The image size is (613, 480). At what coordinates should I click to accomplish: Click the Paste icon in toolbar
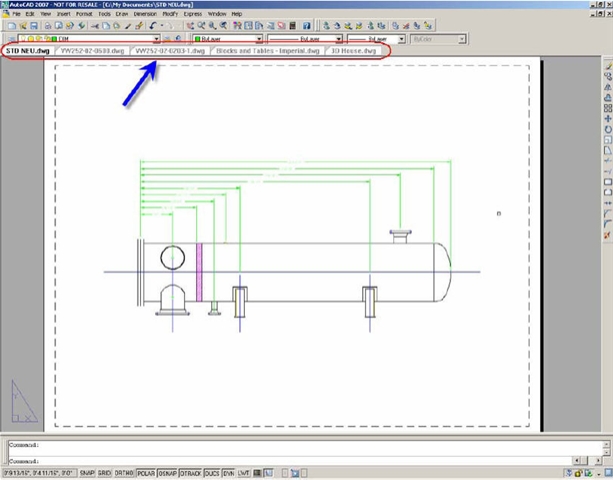coord(117,26)
